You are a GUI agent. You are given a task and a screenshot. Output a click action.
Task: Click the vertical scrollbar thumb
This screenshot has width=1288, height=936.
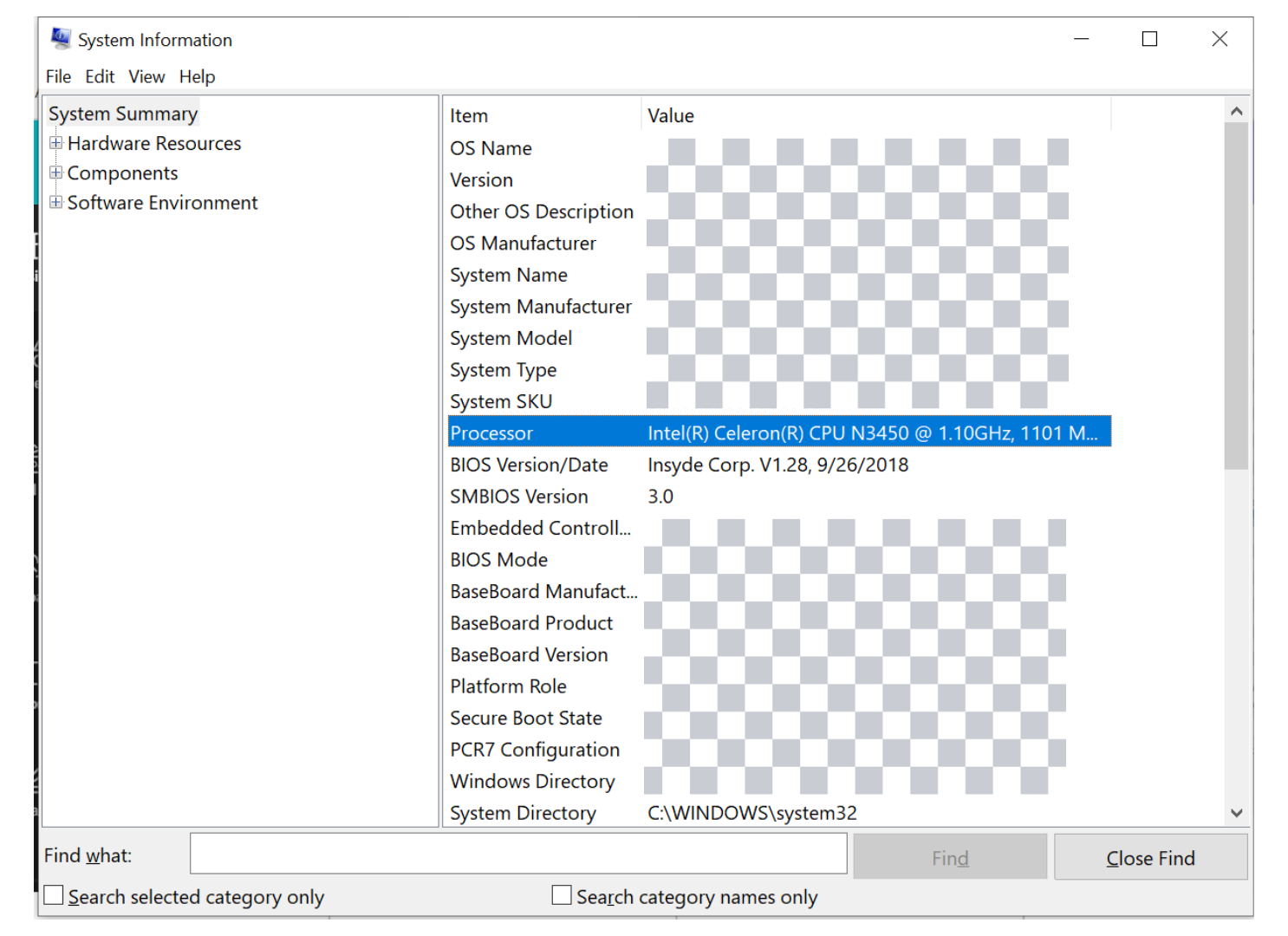coord(1237,296)
